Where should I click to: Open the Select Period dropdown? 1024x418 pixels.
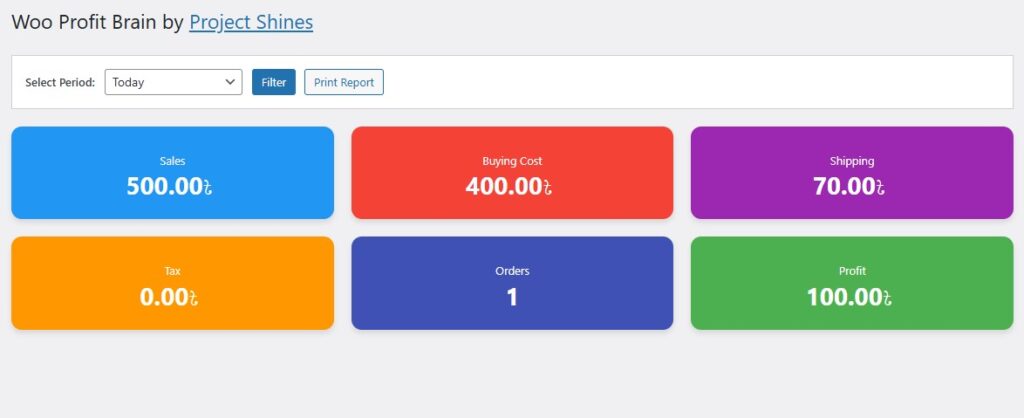[172, 82]
